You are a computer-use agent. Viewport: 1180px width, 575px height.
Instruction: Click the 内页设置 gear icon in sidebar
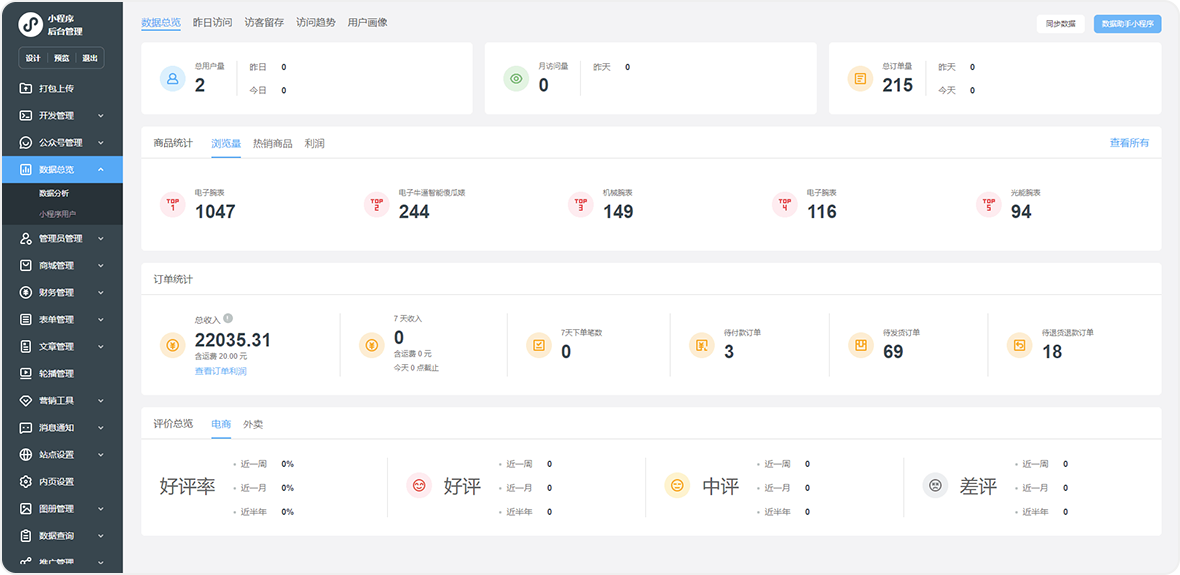click(x=26, y=481)
